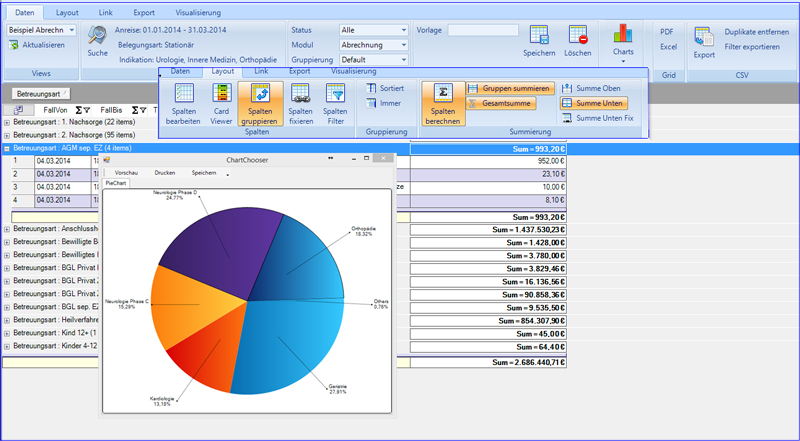Toggle Summe Unten
The image size is (800, 441).
tap(593, 103)
